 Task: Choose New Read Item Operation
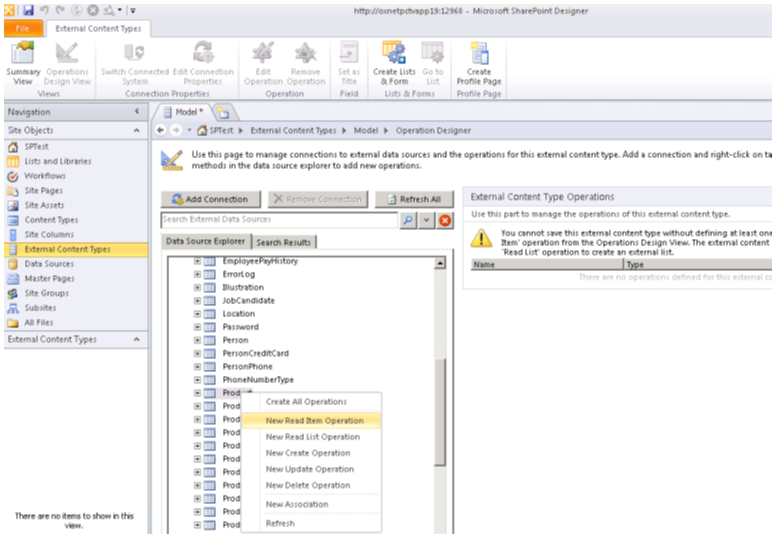click(x=314, y=421)
